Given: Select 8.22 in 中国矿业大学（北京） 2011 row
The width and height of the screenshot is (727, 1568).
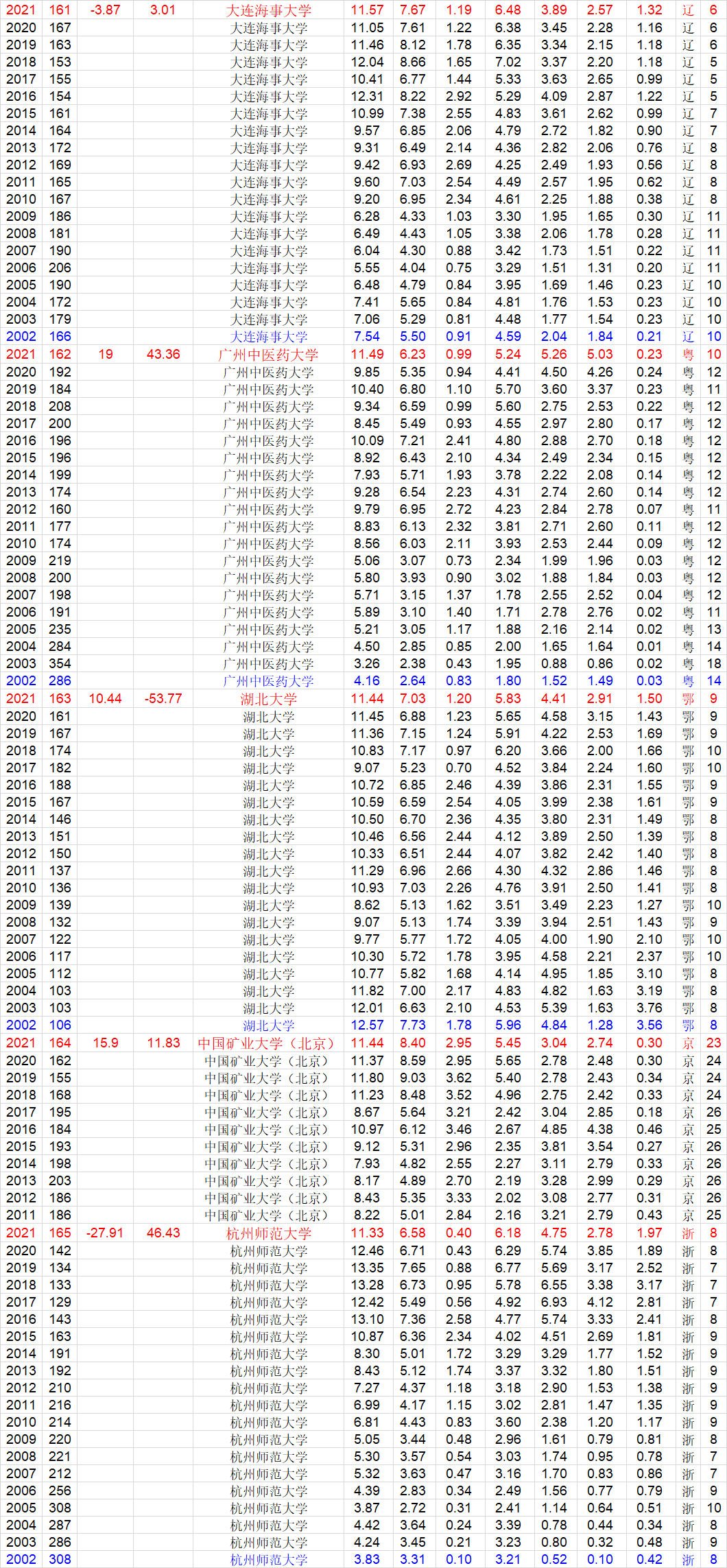Looking at the screenshot, I should point(367,1215).
